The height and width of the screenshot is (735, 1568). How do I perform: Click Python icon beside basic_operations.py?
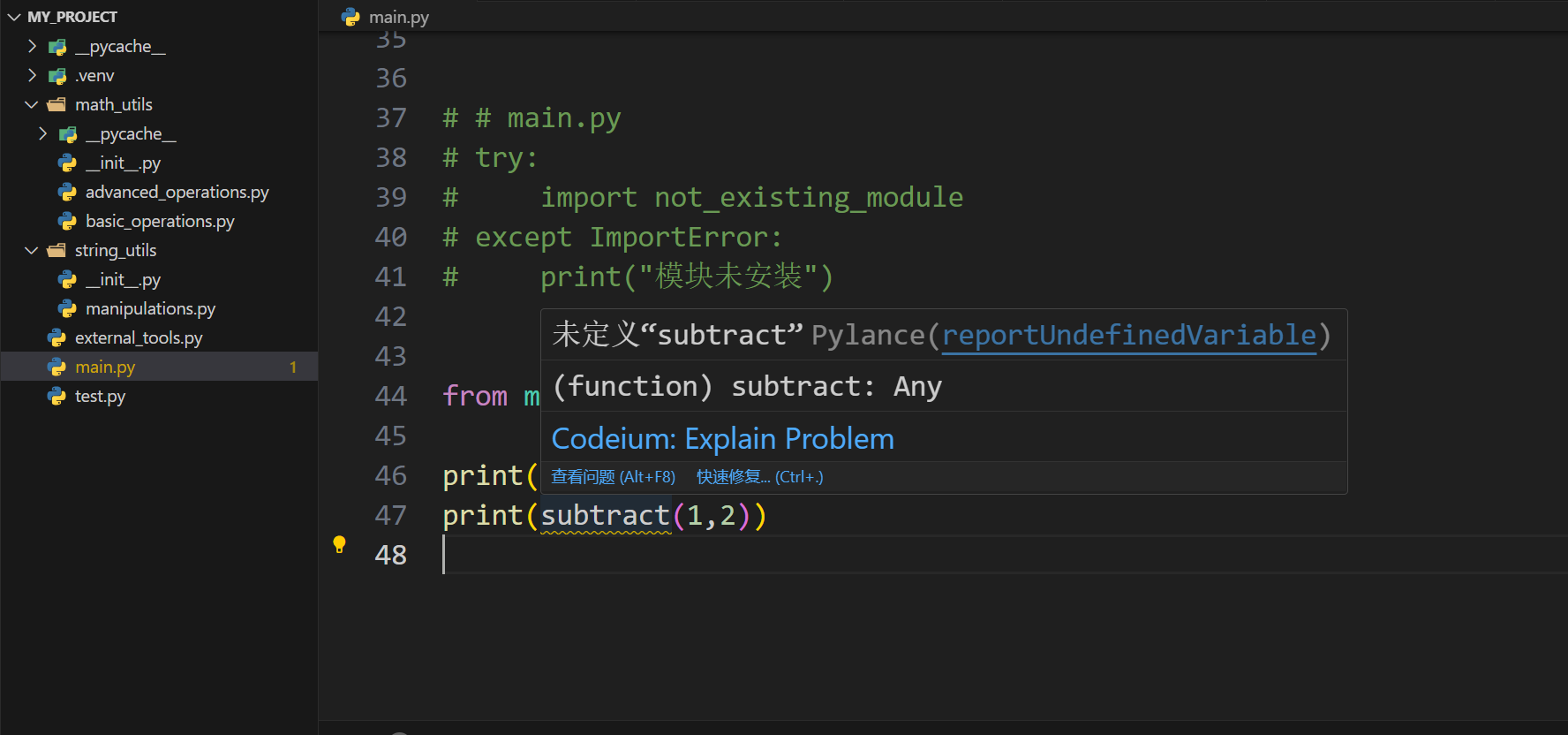pos(67,221)
